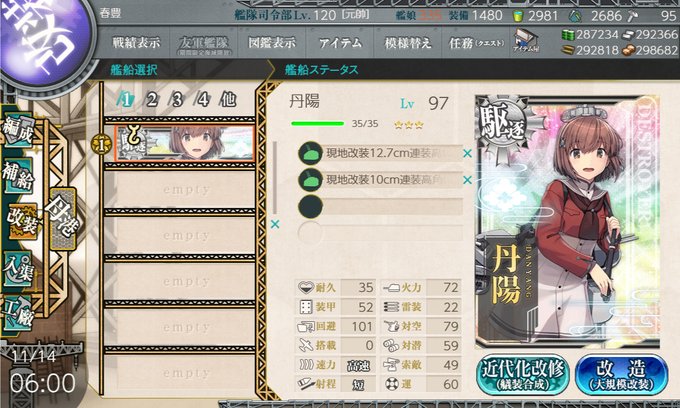680x408 pixels.
Task: Remove the 10cm twin high-angle gun equipment
Action: pos(467,180)
